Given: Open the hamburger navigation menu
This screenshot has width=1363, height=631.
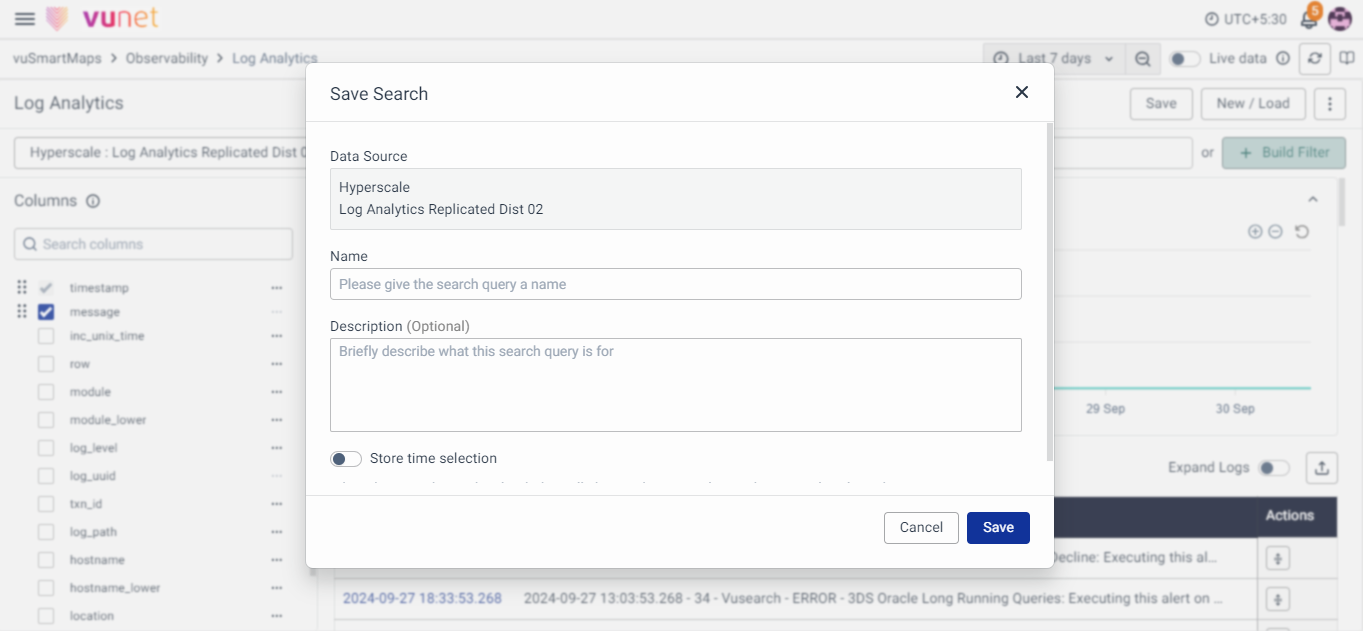Looking at the screenshot, I should click(25, 19).
